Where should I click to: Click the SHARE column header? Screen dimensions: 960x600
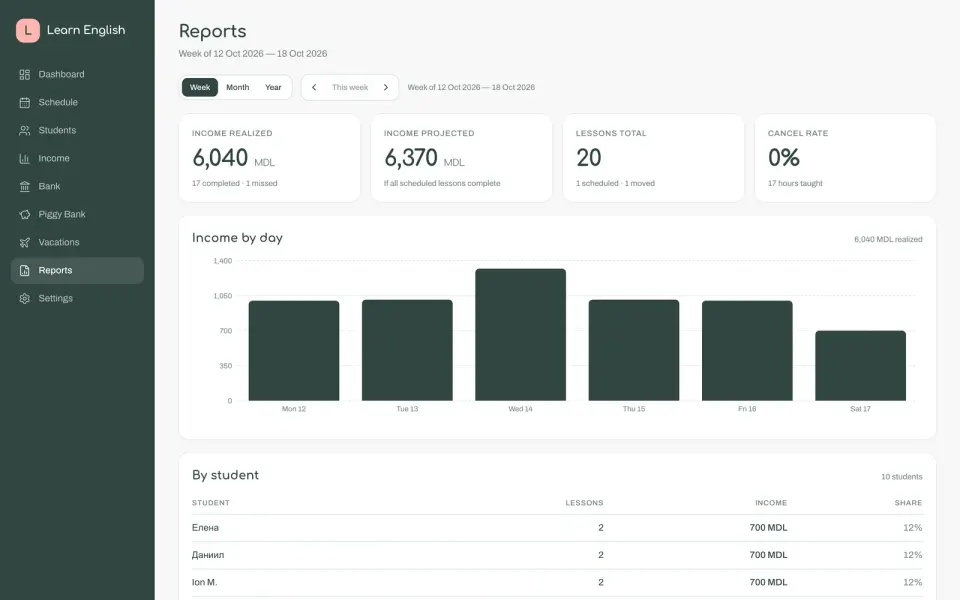[x=908, y=503]
